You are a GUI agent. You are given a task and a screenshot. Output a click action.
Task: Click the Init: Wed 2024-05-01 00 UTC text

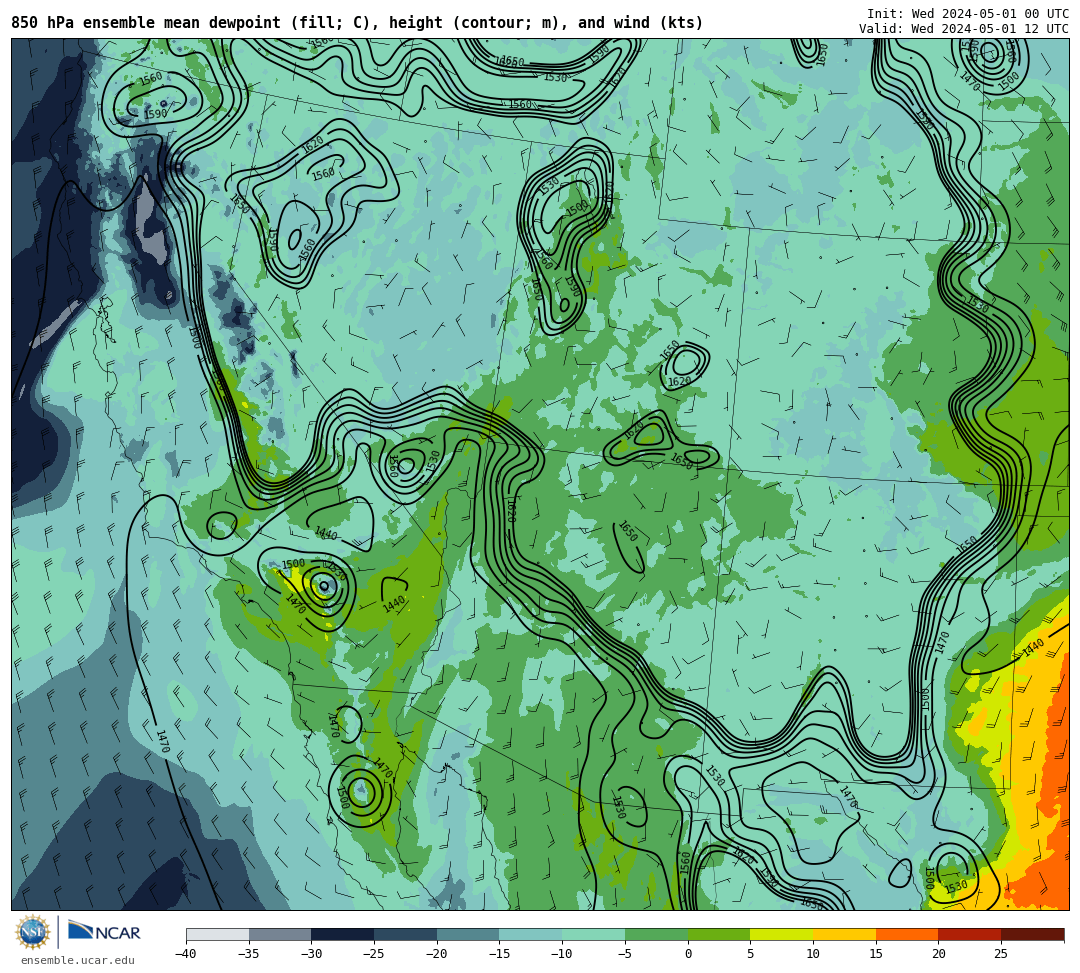click(x=968, y=14)
